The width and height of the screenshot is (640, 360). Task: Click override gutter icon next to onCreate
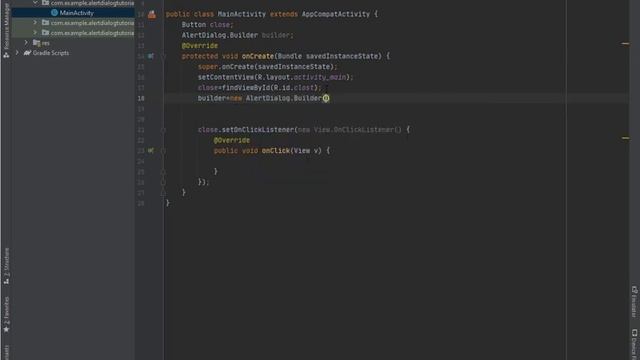coord(151,56)
